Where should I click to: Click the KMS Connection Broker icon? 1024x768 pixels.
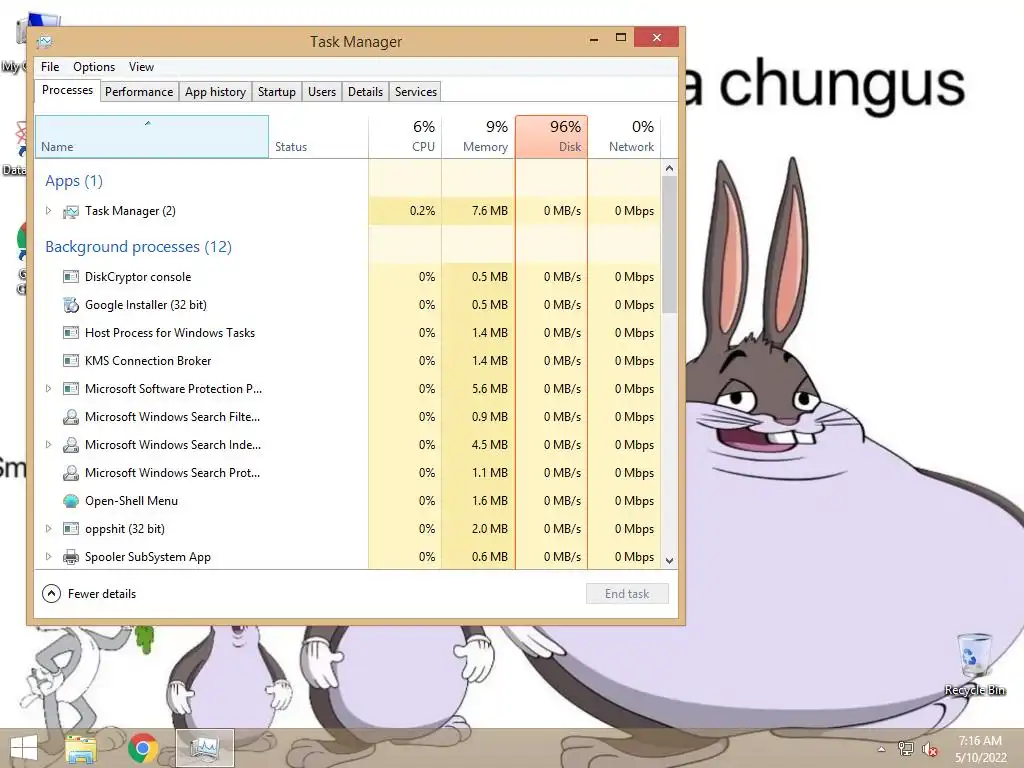[x=71, y=360]
